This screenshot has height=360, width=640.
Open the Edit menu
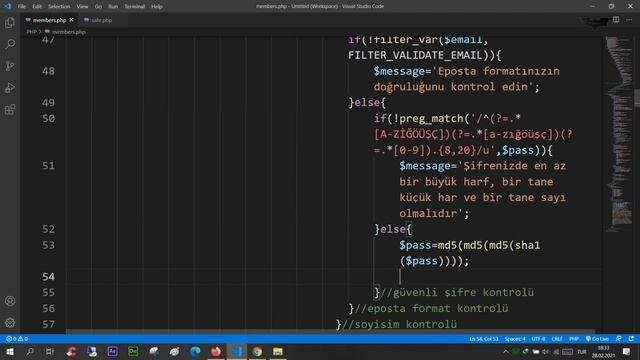(37, 7)
